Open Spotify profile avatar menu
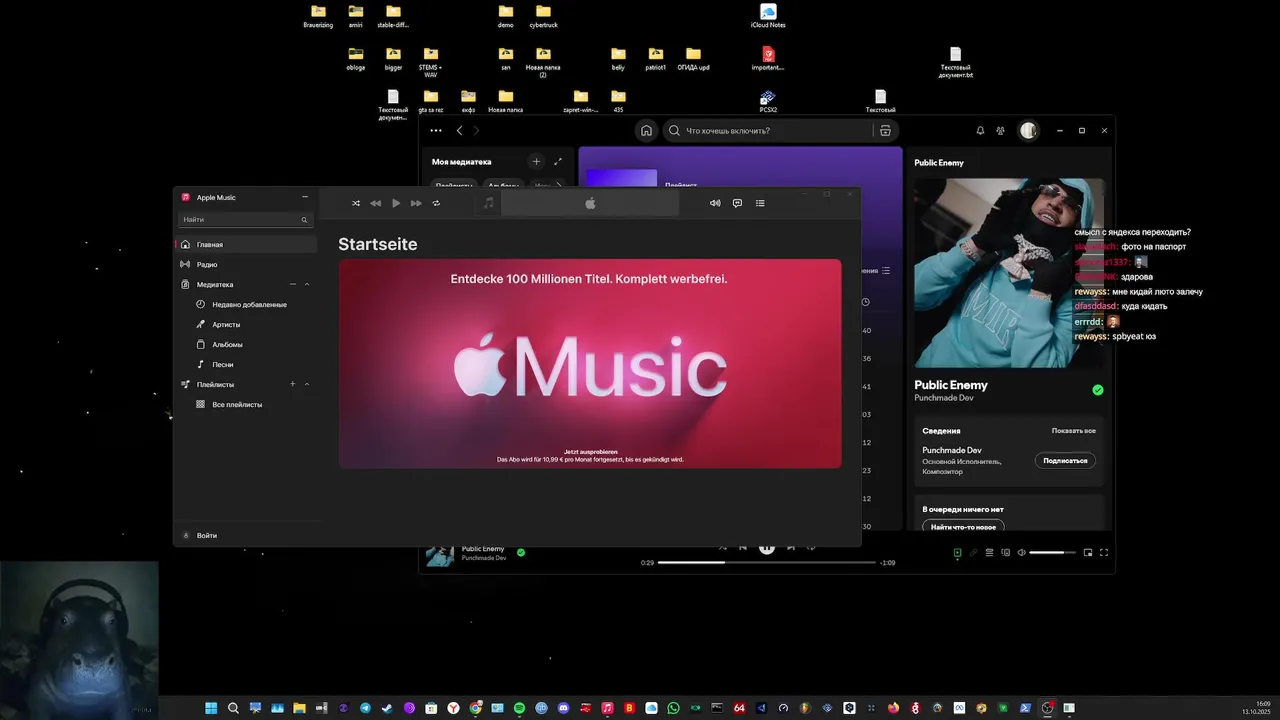The height and width of the screenshot is (720, 1280). pos(1028,130)
